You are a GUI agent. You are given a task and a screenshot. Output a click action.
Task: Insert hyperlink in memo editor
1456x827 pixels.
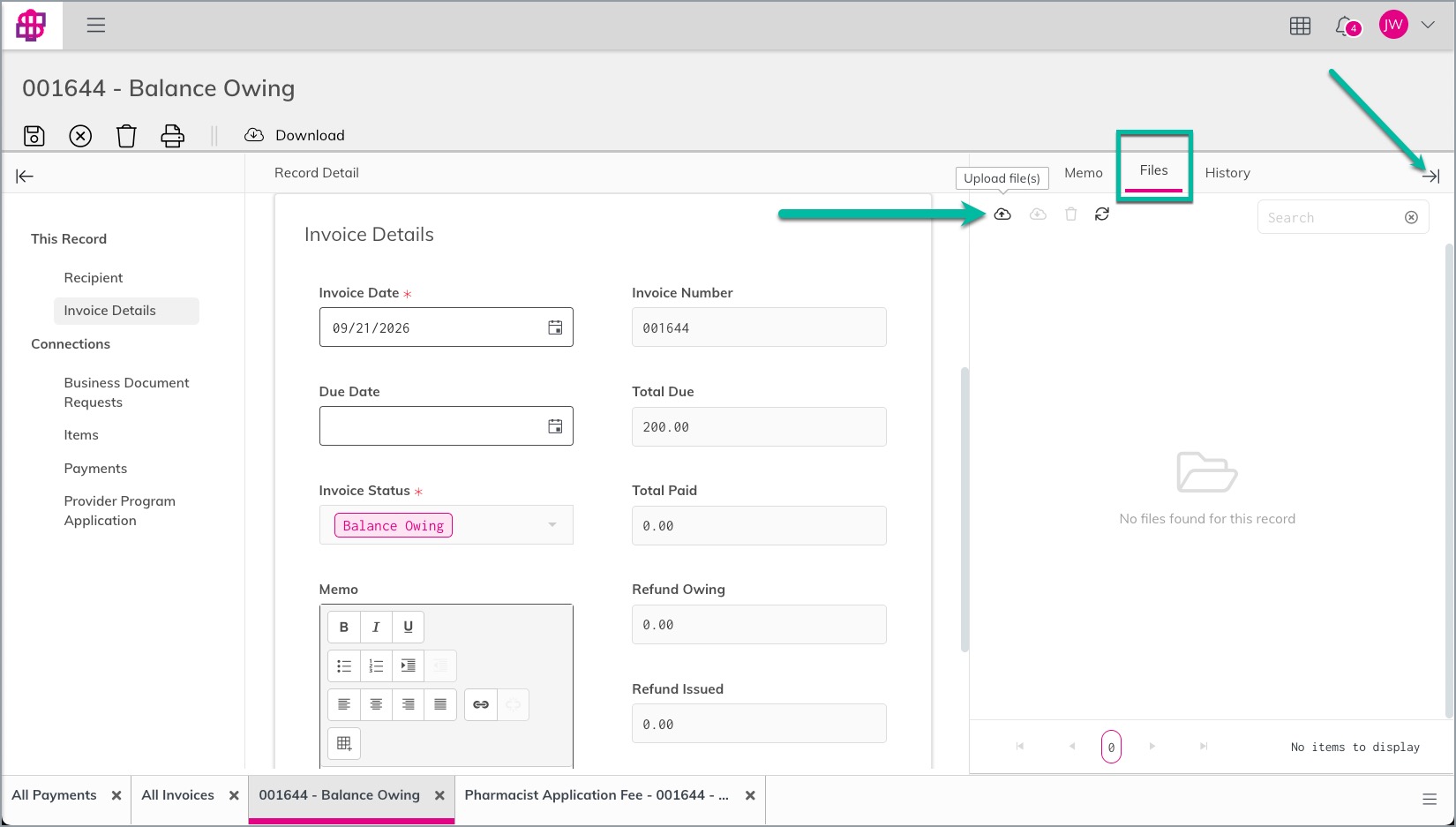481,704
